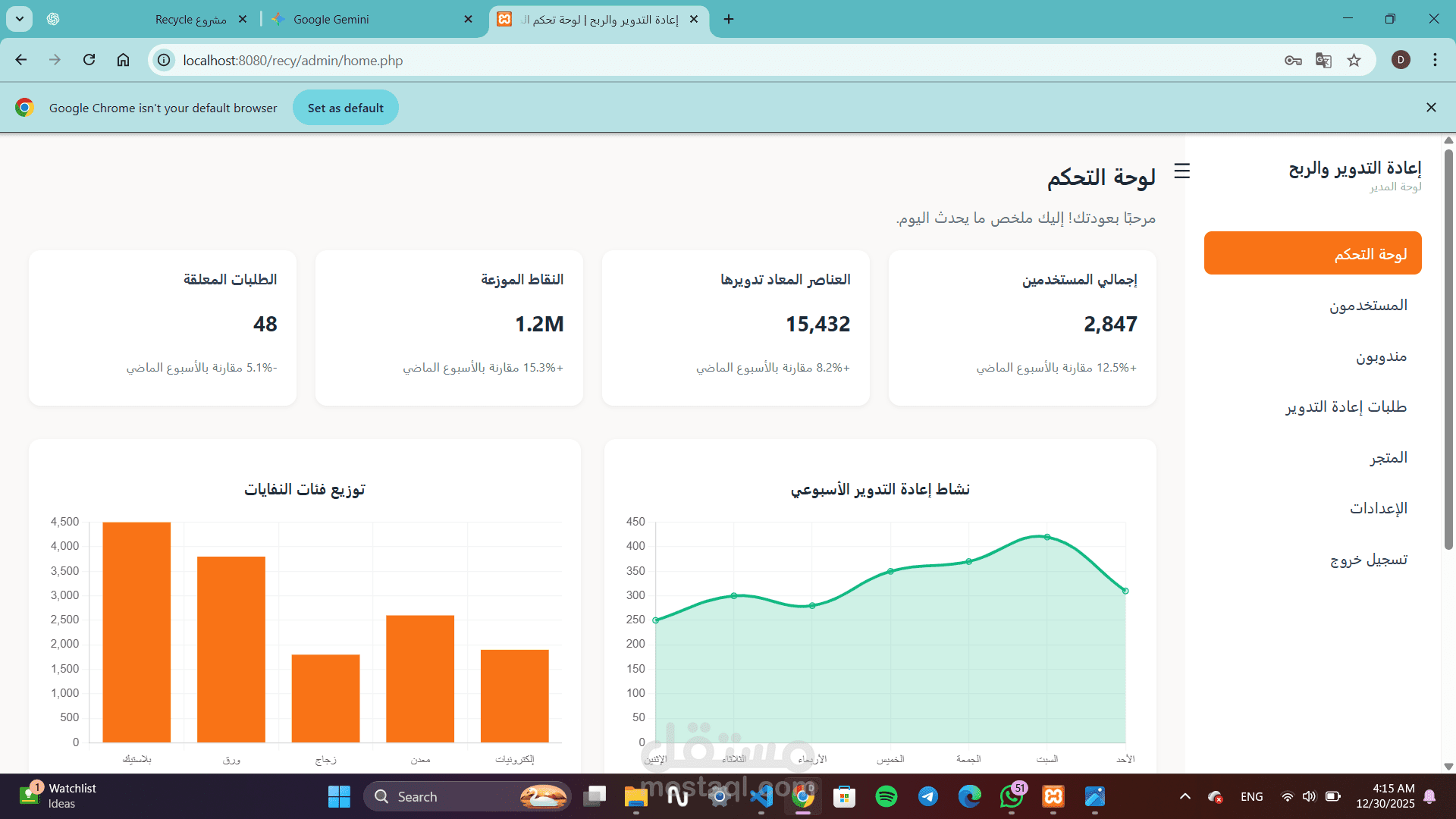This screenshot has width=1456, height=819.
Task: Toggle the sidebar with the hamburger menu icon
Action: (1181, 171)
